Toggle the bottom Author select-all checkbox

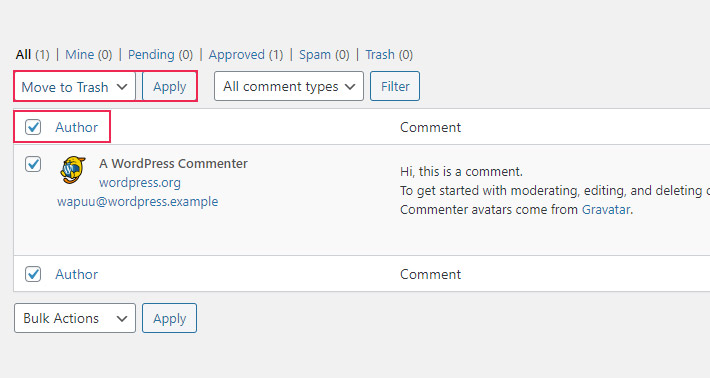pos(33,274)
